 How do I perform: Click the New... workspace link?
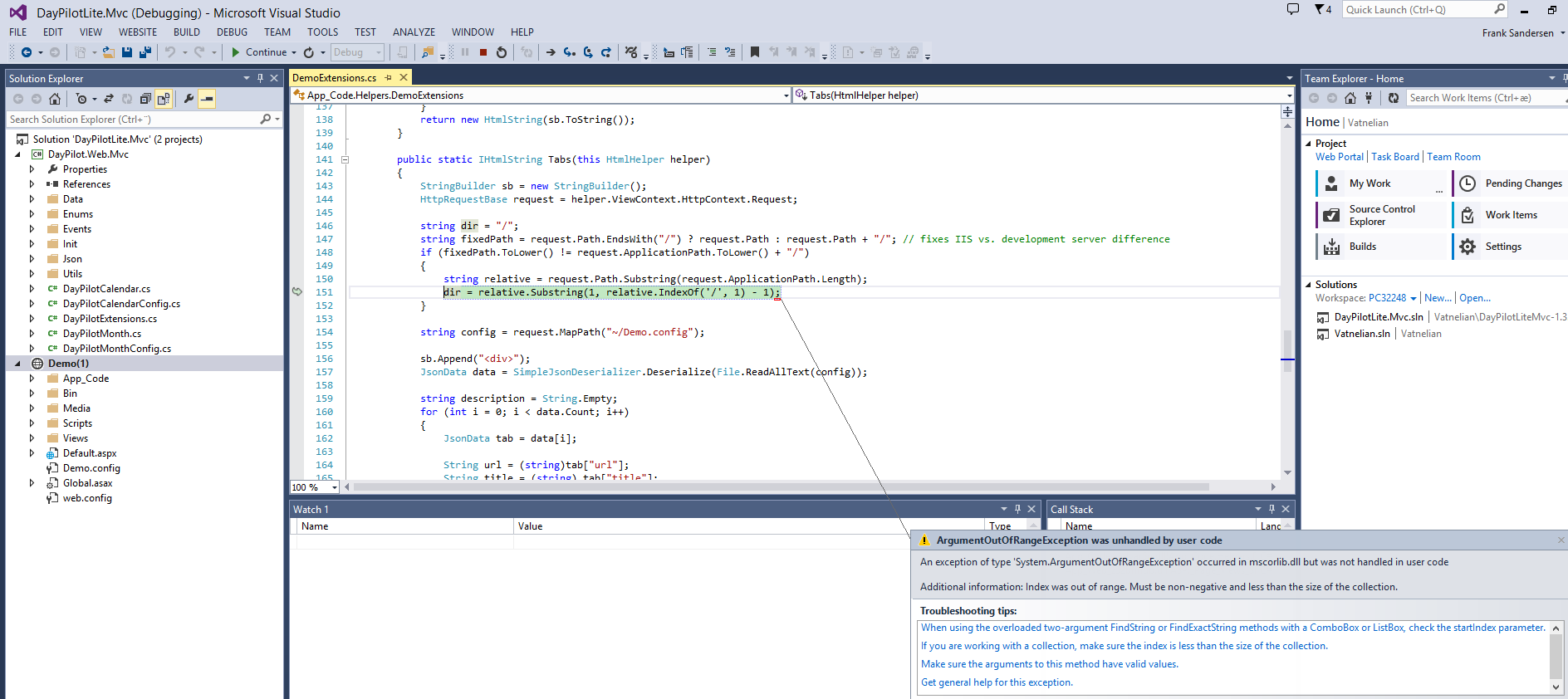[1438, 298]
